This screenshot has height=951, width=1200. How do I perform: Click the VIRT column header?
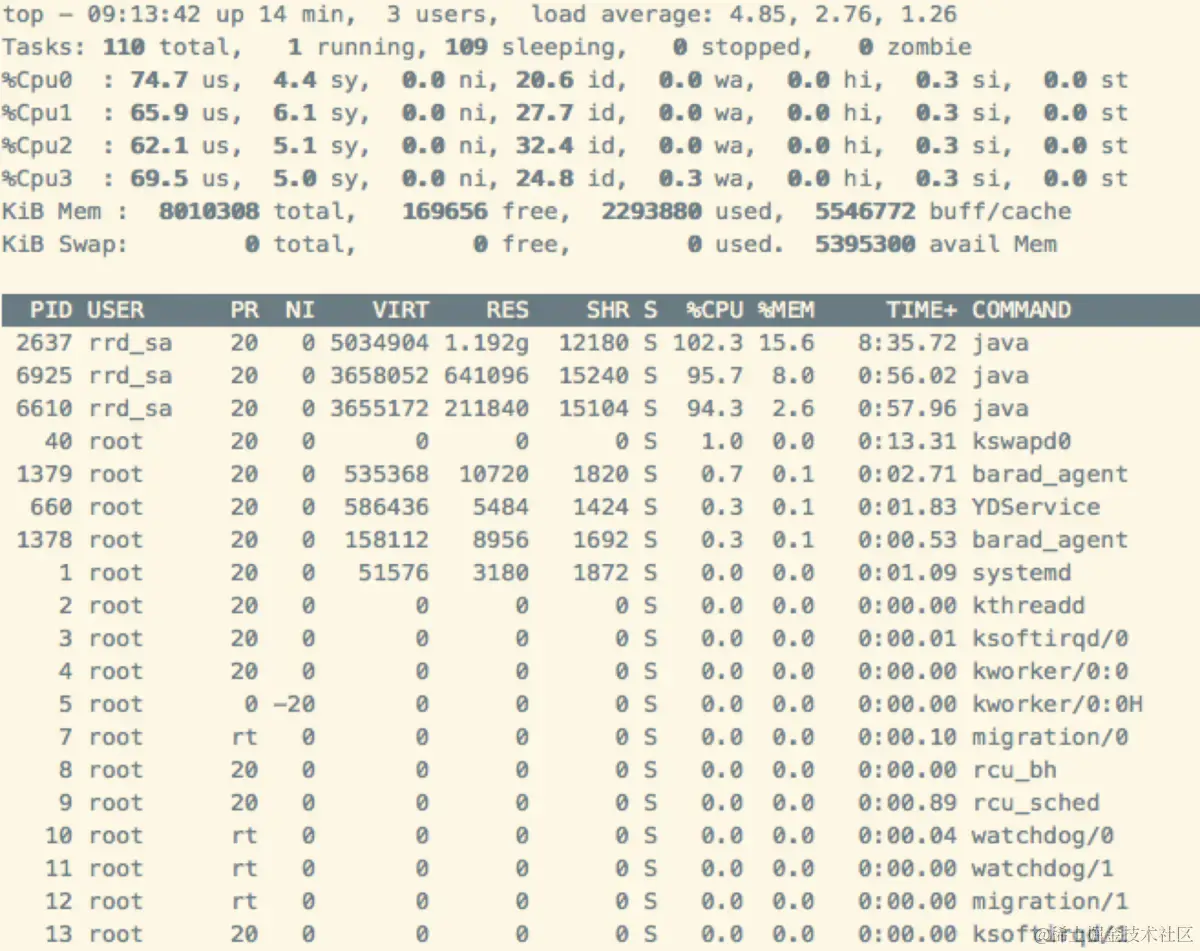pos(400,310)
